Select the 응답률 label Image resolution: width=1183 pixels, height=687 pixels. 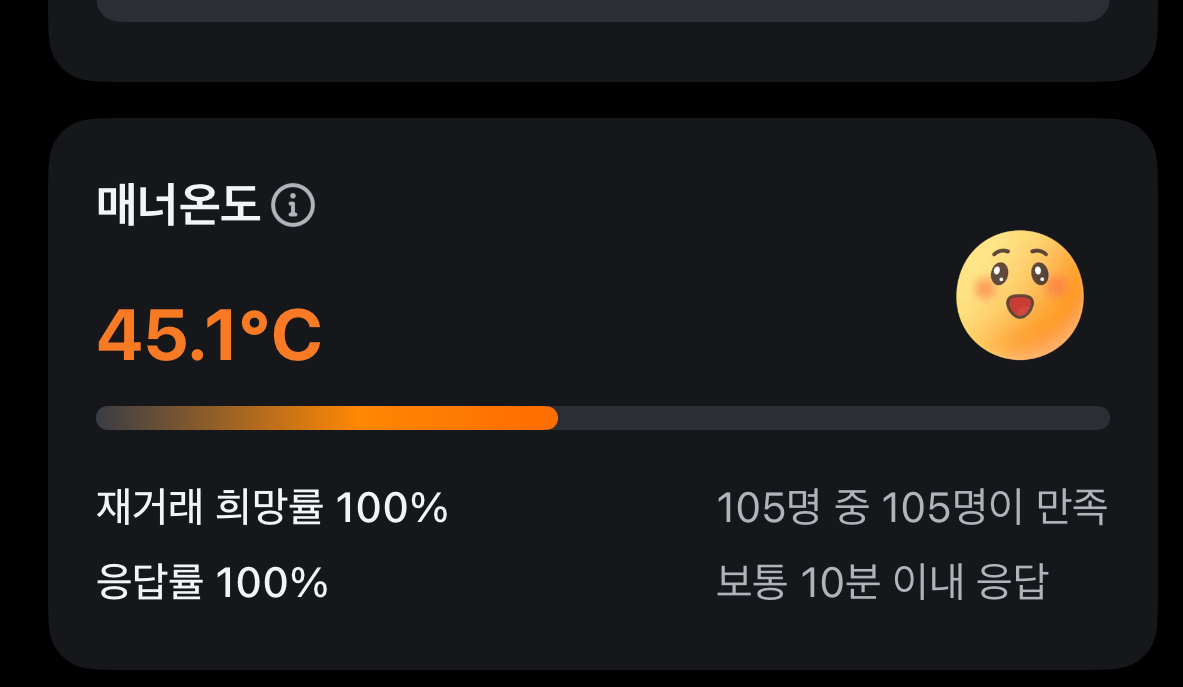(x=150, y=581)
